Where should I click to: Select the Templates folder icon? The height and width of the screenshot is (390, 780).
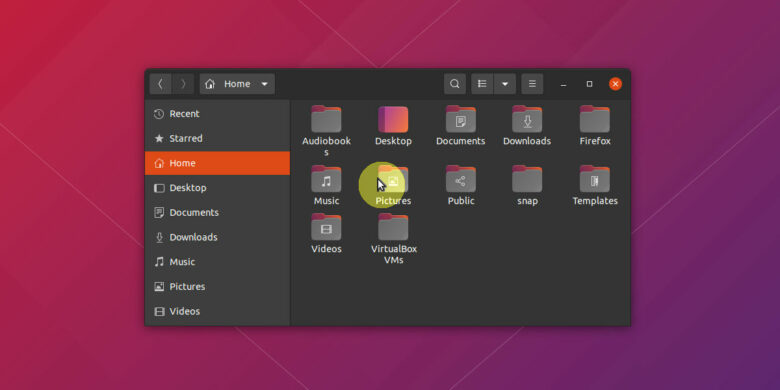pyautogui.click(x=595, y=179)
